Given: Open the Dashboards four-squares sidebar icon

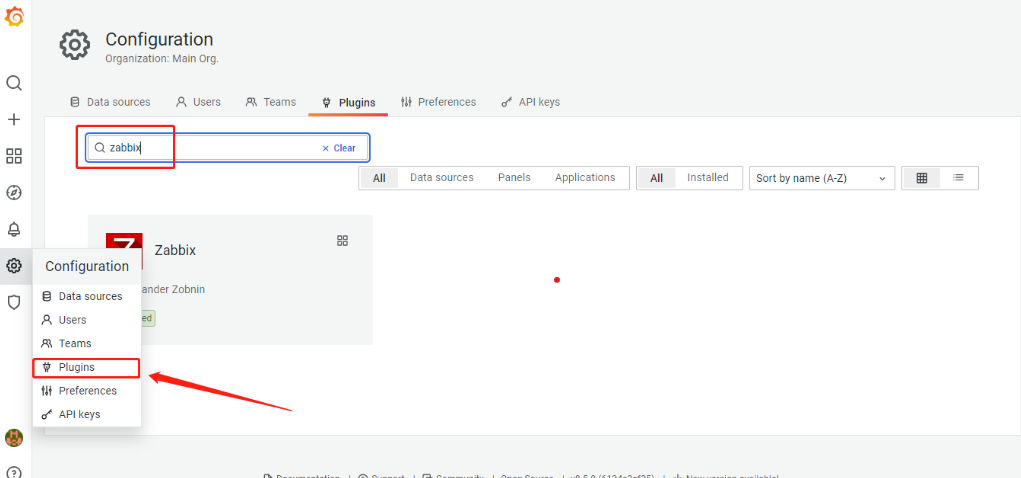Looking at the screenshot, I should (x=14, y=156).
